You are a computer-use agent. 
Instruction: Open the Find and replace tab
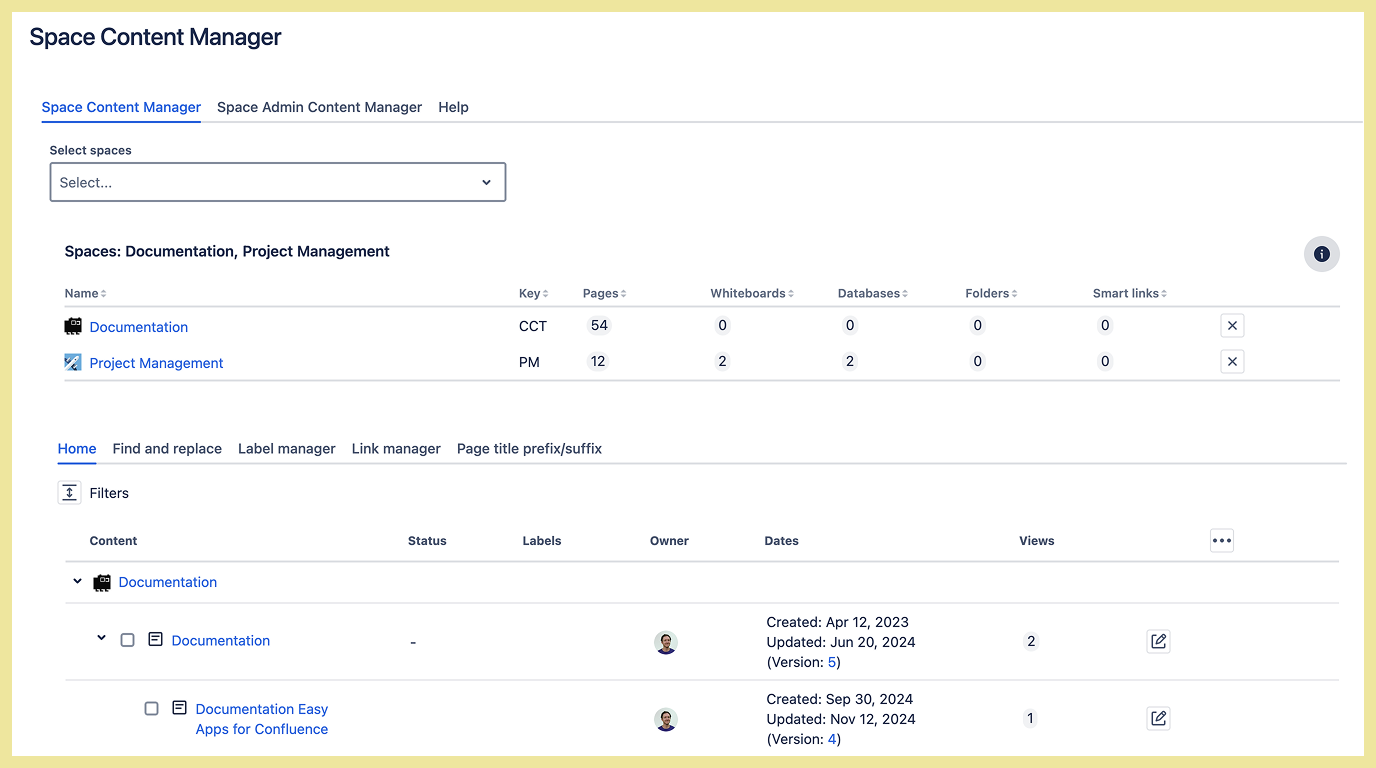[x=167, y=449]
